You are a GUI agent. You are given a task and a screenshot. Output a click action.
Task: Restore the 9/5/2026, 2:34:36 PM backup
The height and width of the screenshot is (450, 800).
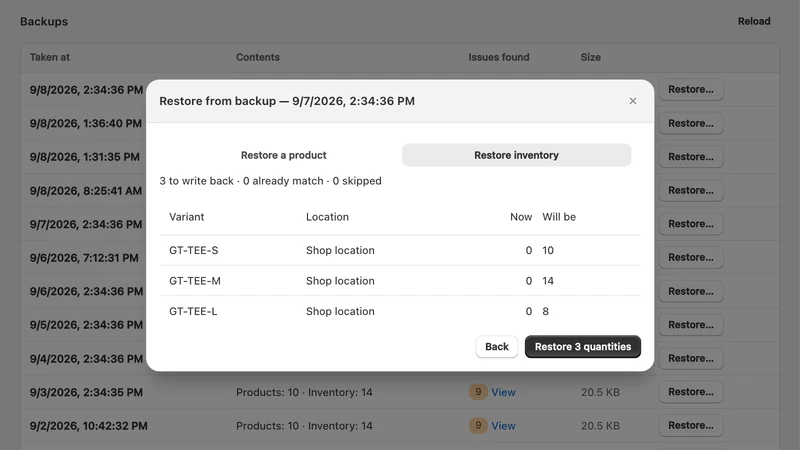[x=691, y=325]
